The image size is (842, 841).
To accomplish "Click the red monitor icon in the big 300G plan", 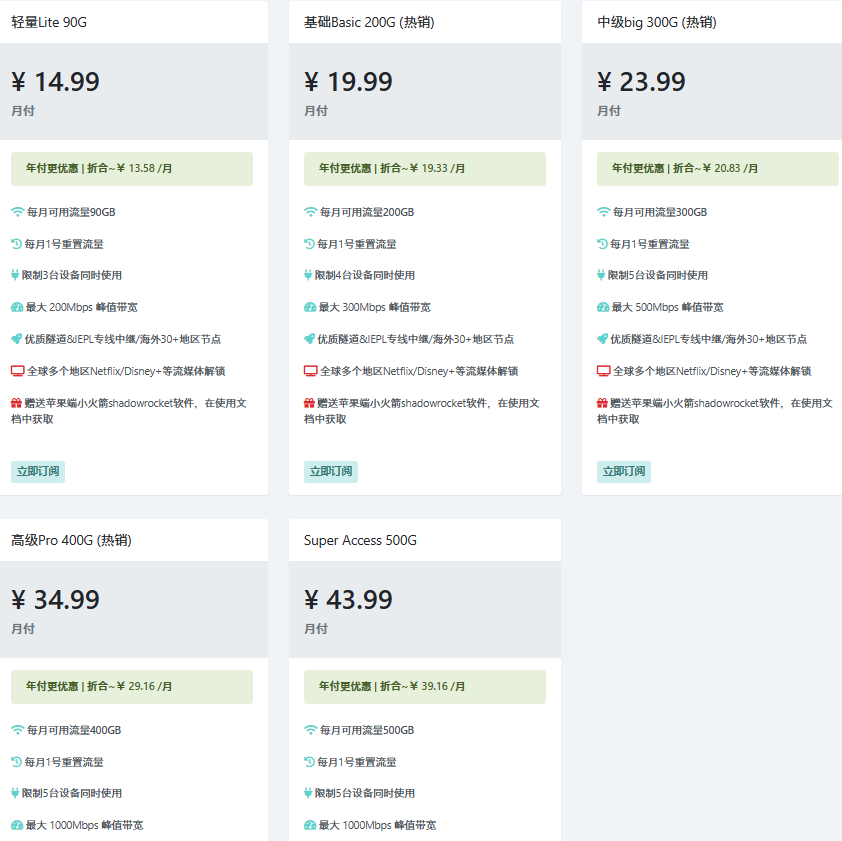I will tap(604, 371).
